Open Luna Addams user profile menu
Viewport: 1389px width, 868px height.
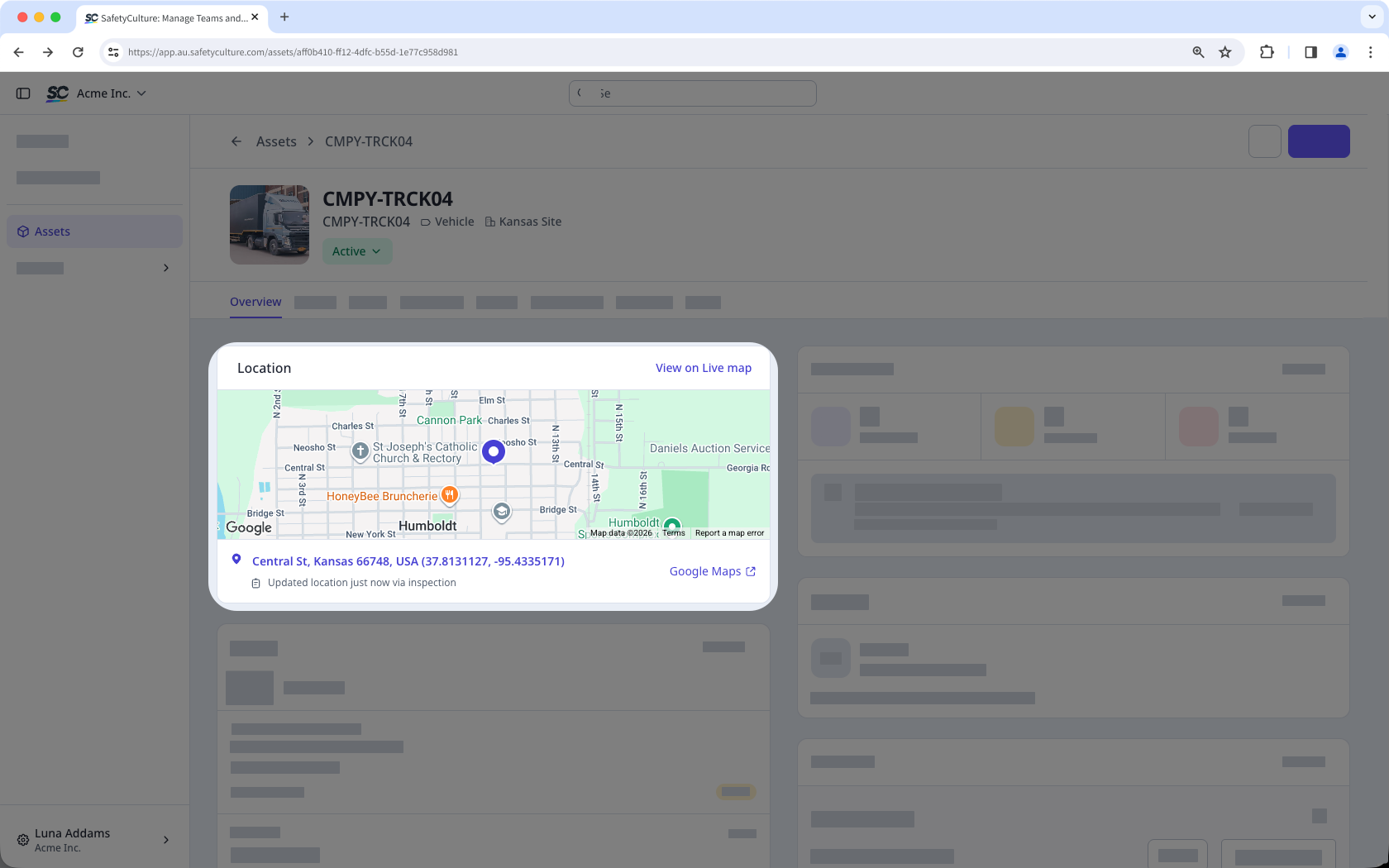pos(94,840)
